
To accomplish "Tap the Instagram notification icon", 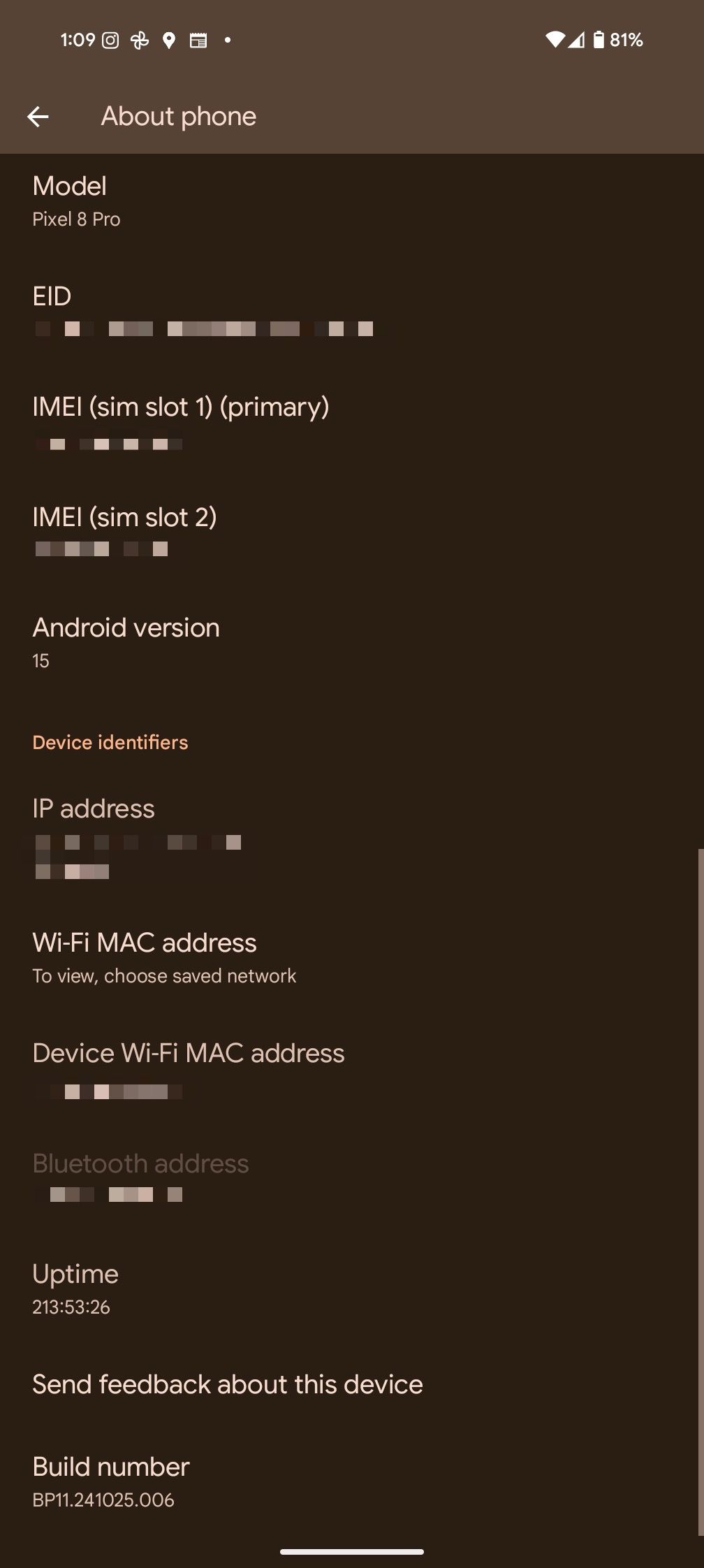I will pyautogui.click(x=110, y=41).
